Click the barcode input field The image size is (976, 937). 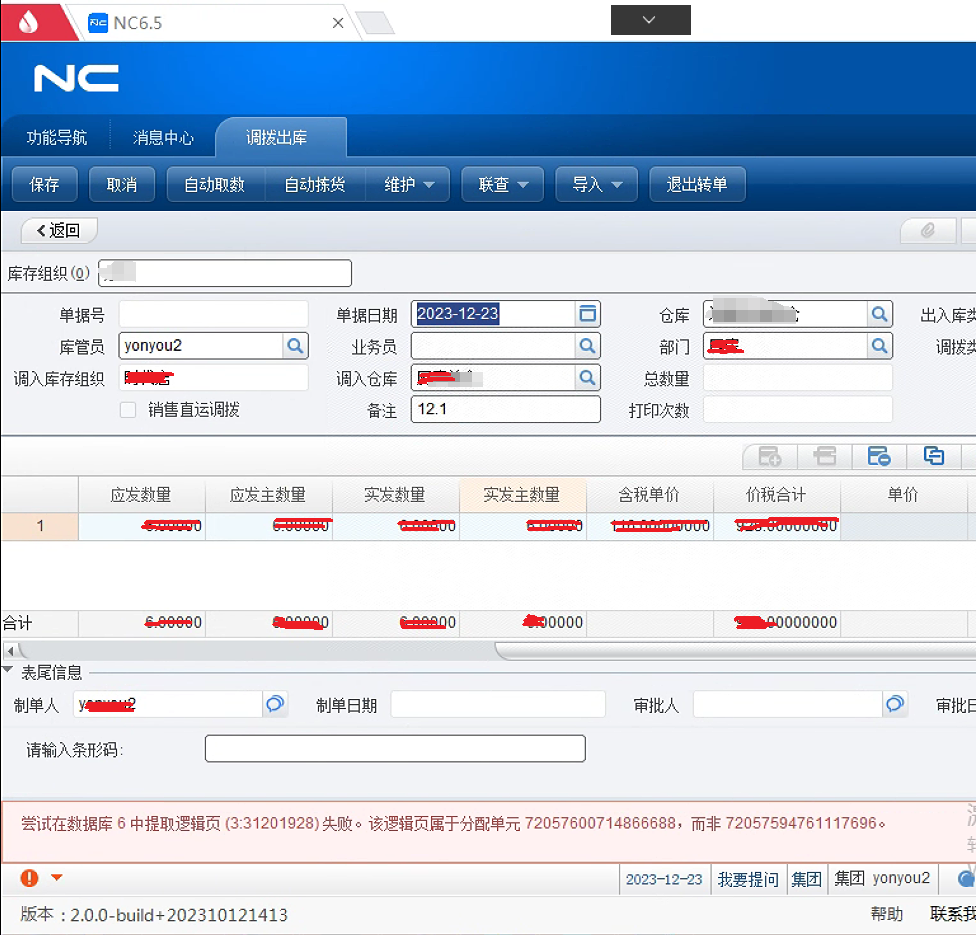click(395, 749)
